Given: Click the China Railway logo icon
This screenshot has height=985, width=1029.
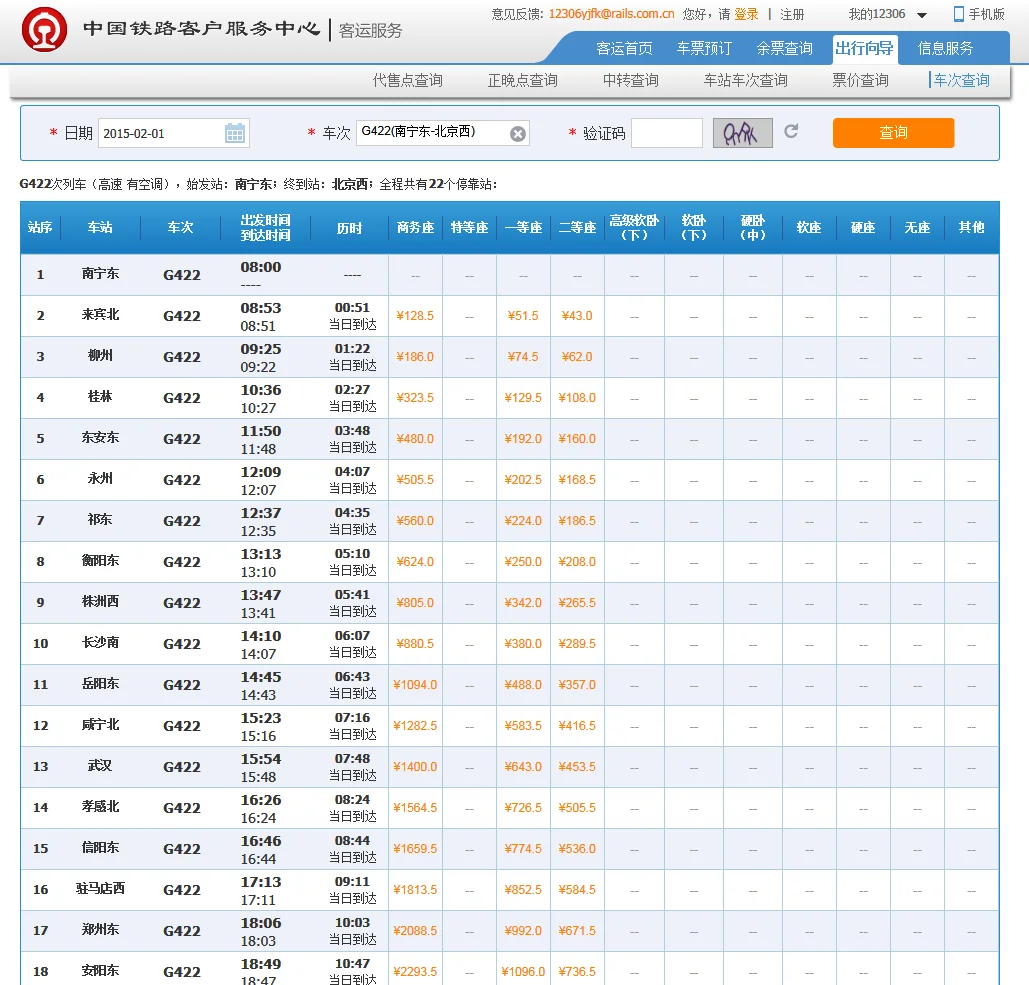Looking at the screenshot, I should pos(45,29).
